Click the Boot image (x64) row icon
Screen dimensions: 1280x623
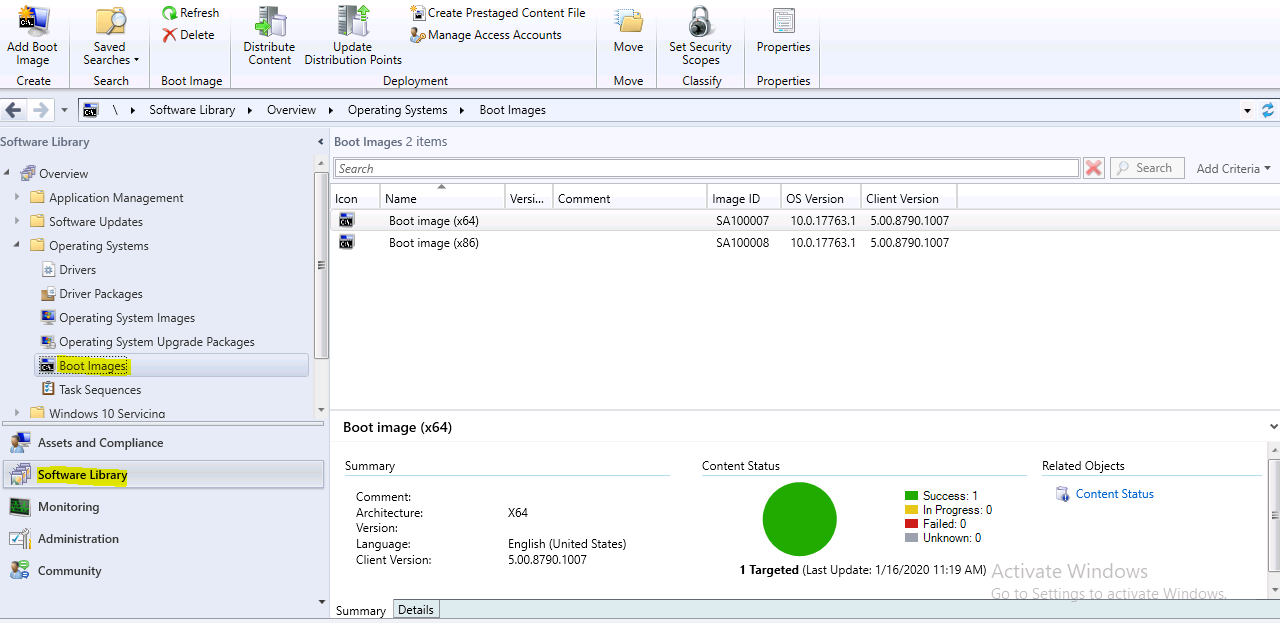(347, 220)
